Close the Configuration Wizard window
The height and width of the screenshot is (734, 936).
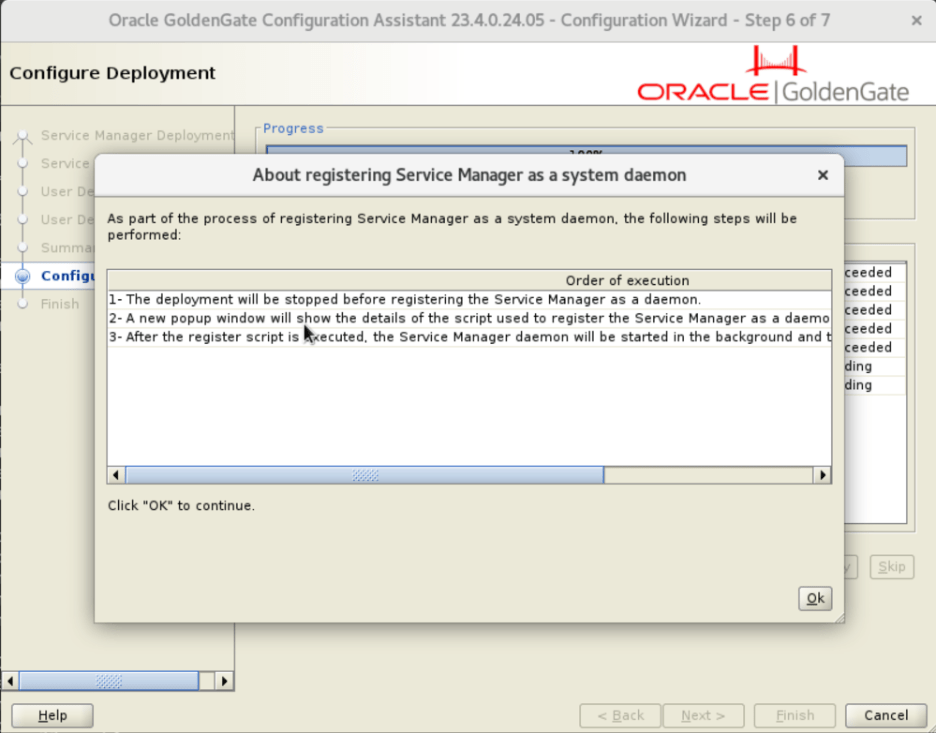pyautogui.click(x=916, y=21)
